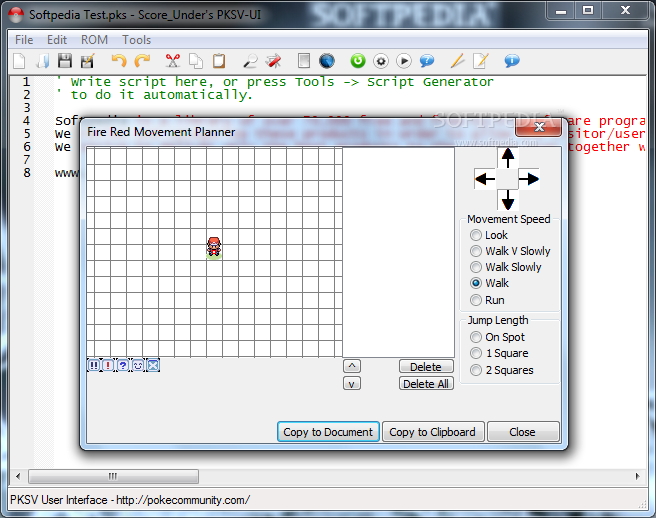Click the Save As floppy with pencil icon

pos(87,61)
